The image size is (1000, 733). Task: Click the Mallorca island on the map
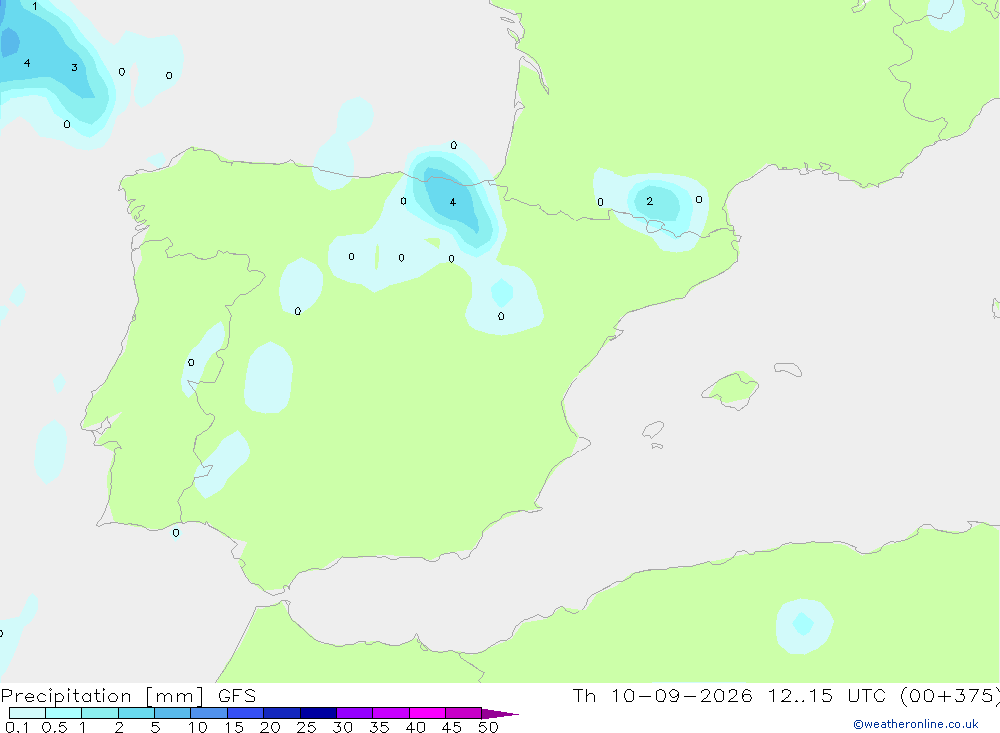731,389
